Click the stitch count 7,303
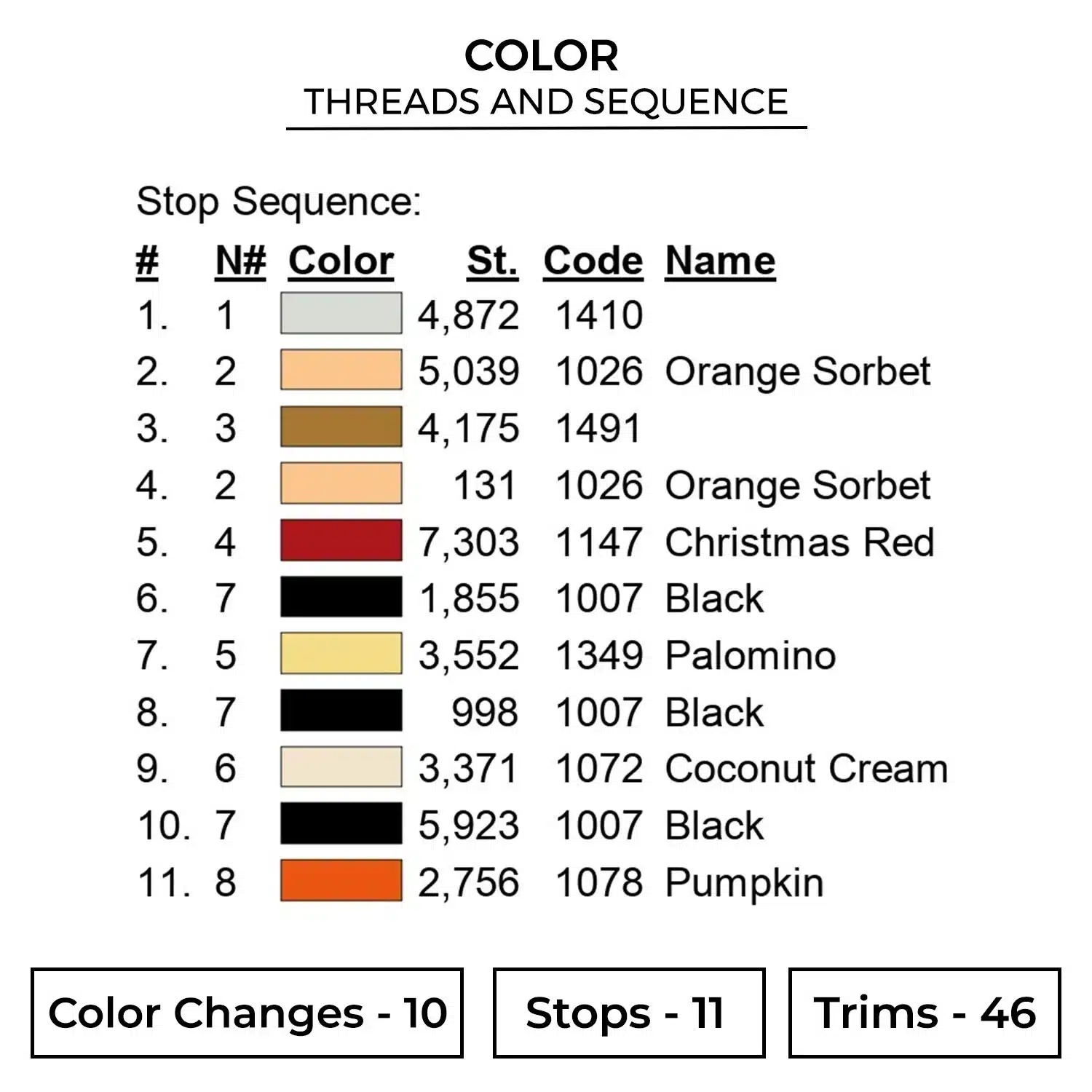The width and height of the screenshot is (1092, 1092). click(469, 542)
